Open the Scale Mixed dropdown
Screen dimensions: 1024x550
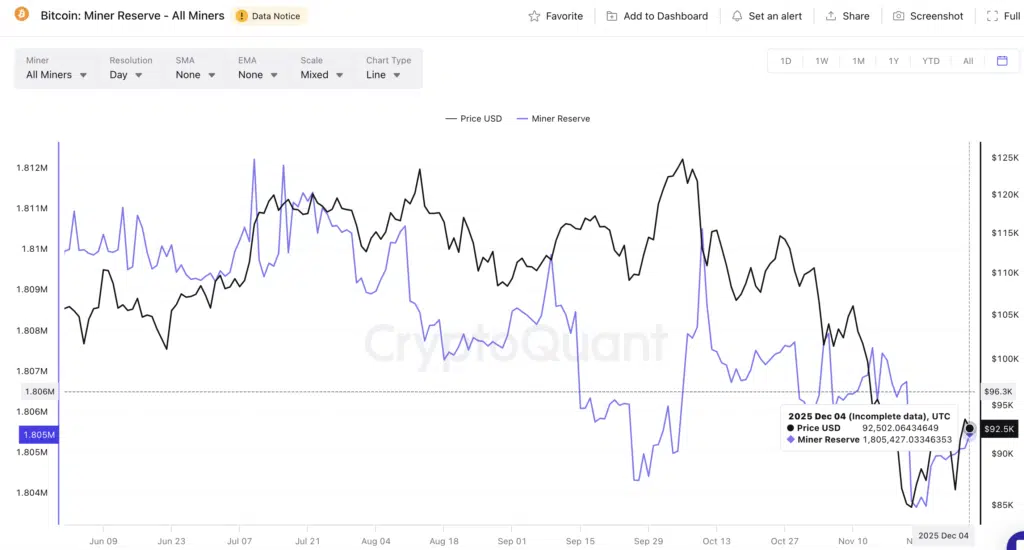[x=322, y=75]
